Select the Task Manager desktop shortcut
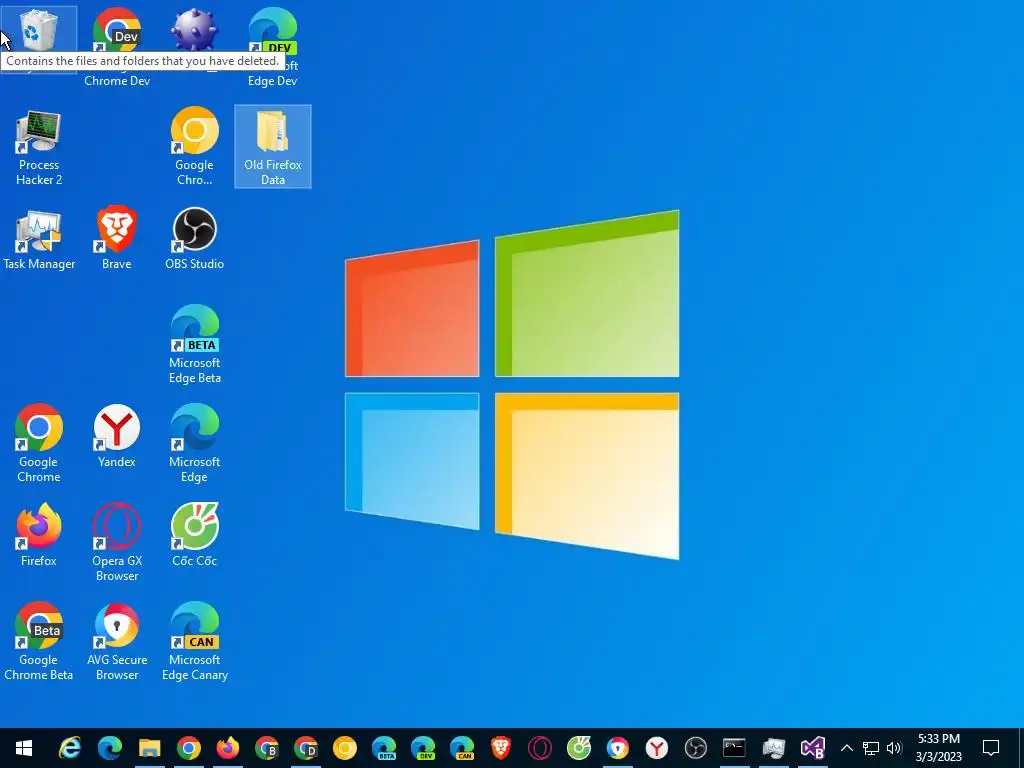Image resolution: width=1024 pixels, height=768 pixels. [x=39, y=240]
